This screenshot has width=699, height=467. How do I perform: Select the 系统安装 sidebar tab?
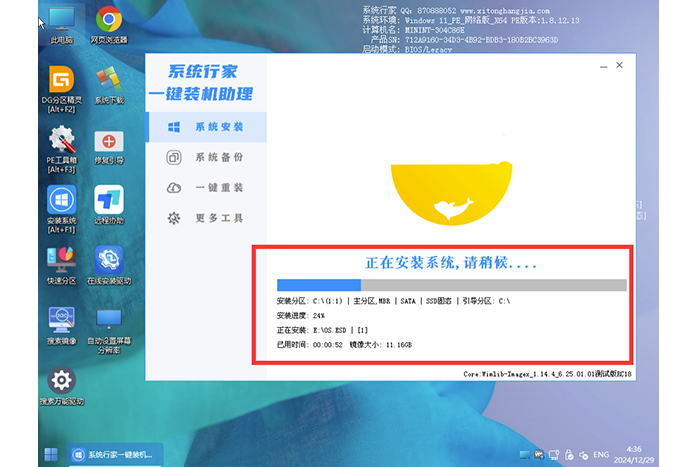206,127
